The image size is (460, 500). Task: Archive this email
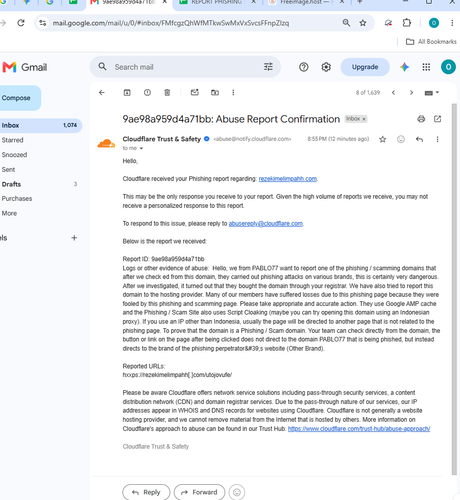click(x=127, y=93)
